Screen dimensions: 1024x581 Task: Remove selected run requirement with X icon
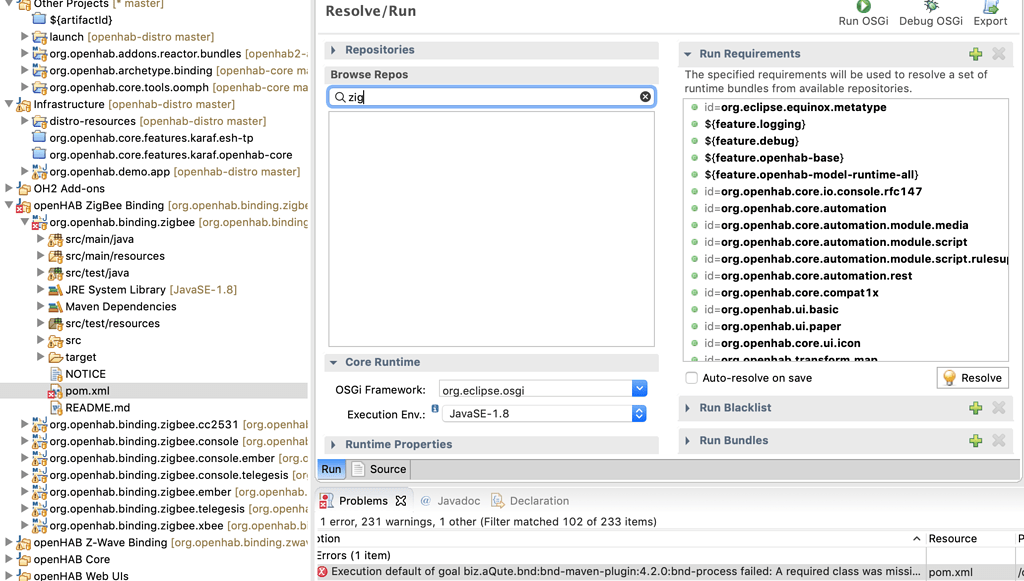(x=999, y=54)
